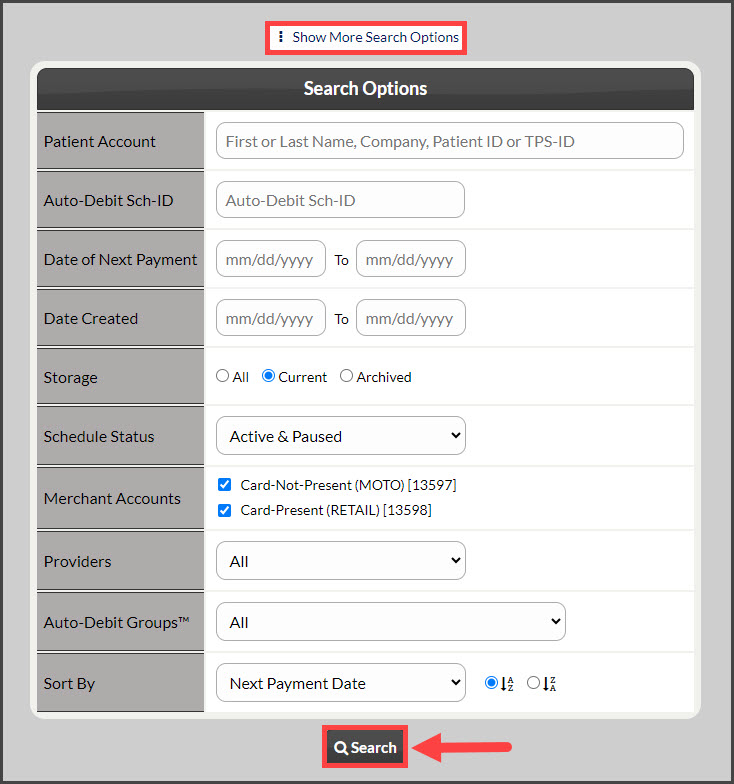Image resolution: width=734 pixels, height=784 pixels.
Task: Click the Patient Account label
Action: (100, 142)
